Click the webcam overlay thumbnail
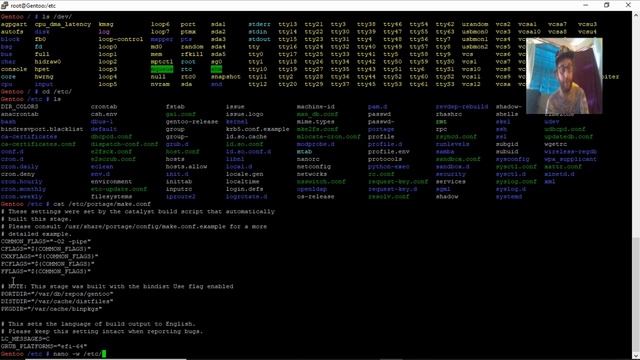The width and height of the screenshot is (640, 360). tap(564, 76)
